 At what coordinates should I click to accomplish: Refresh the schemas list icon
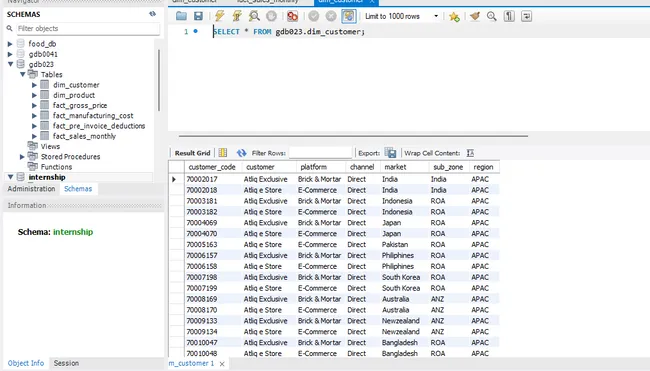(x=153, y=14)
